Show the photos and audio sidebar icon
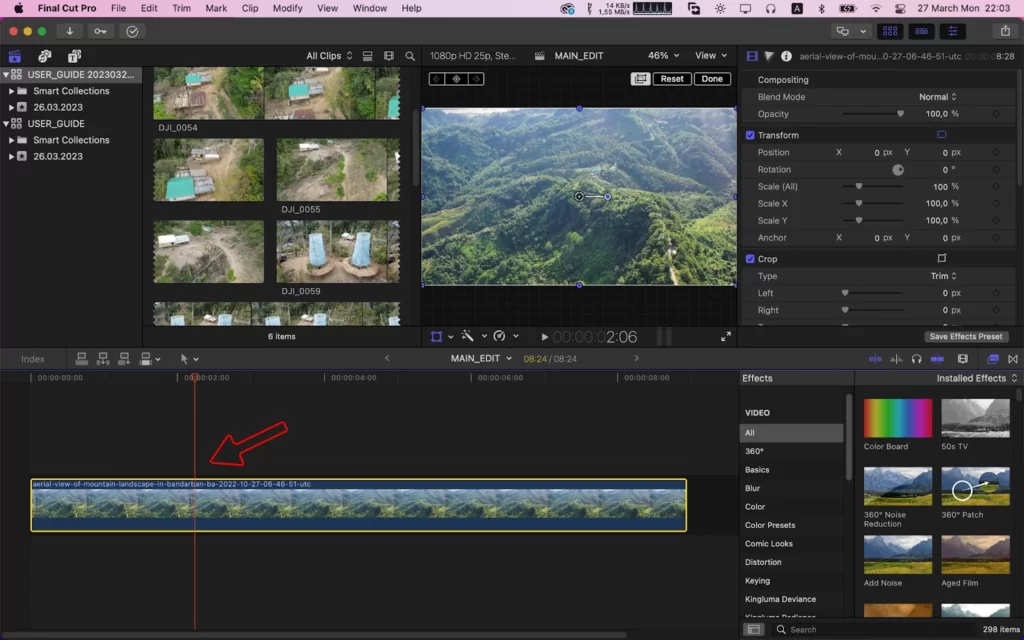 point(44,56)
